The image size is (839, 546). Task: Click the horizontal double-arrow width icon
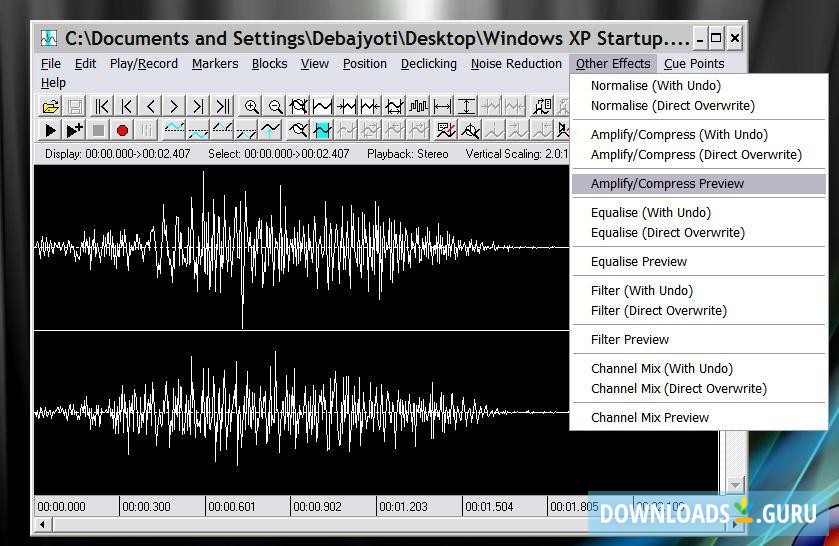443,106
